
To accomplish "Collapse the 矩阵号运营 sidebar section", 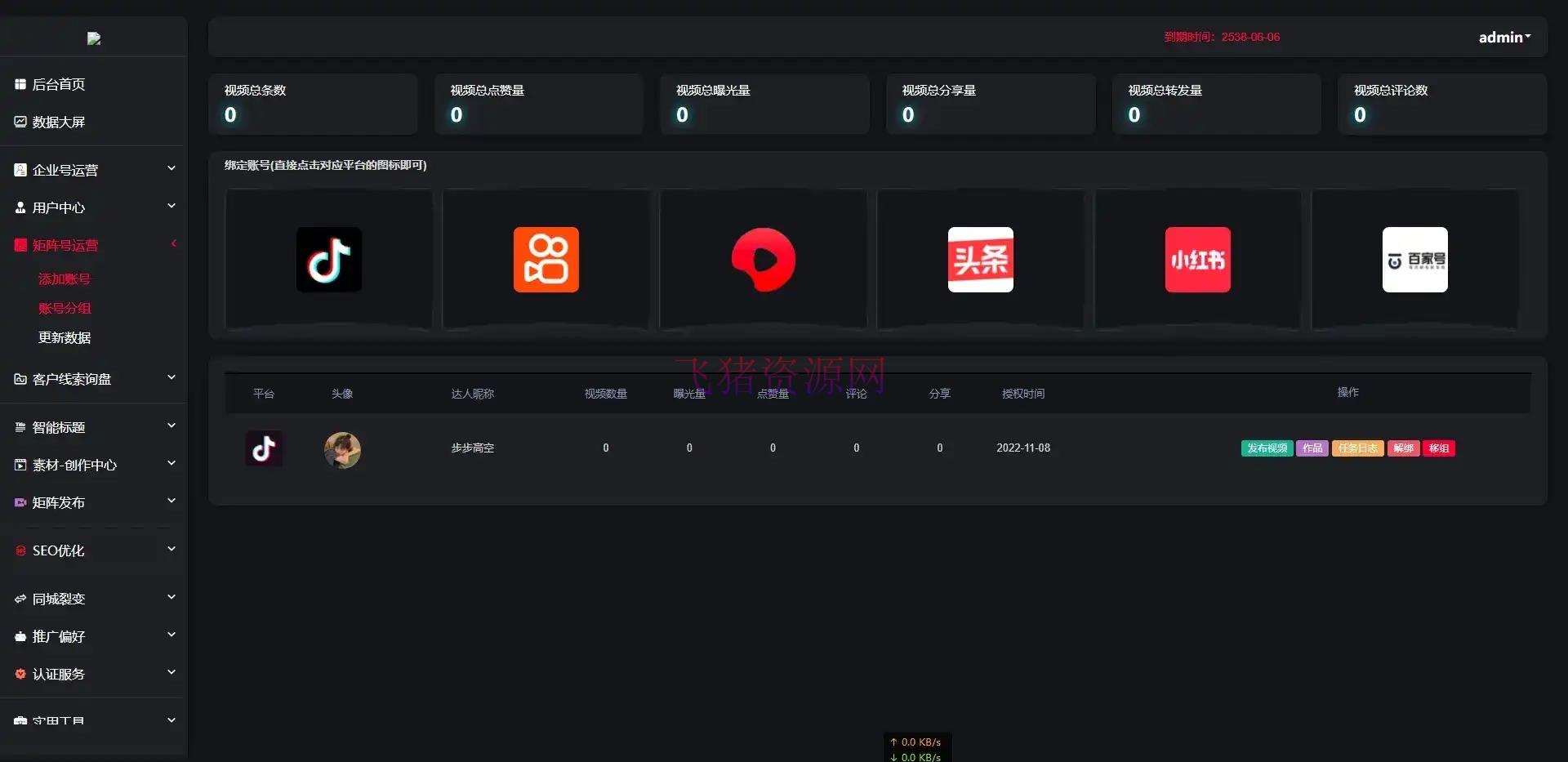I will [x=93, y=245].
